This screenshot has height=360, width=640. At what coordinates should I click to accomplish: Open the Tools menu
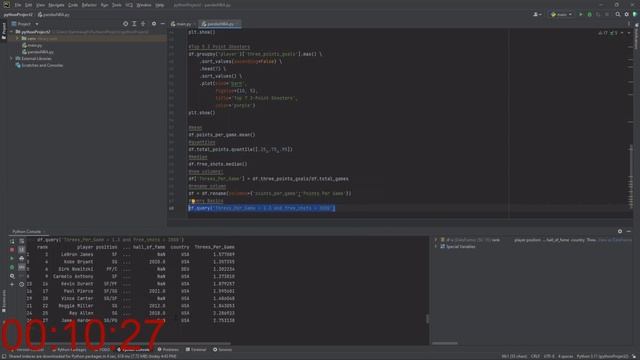(x=117, y=5)
